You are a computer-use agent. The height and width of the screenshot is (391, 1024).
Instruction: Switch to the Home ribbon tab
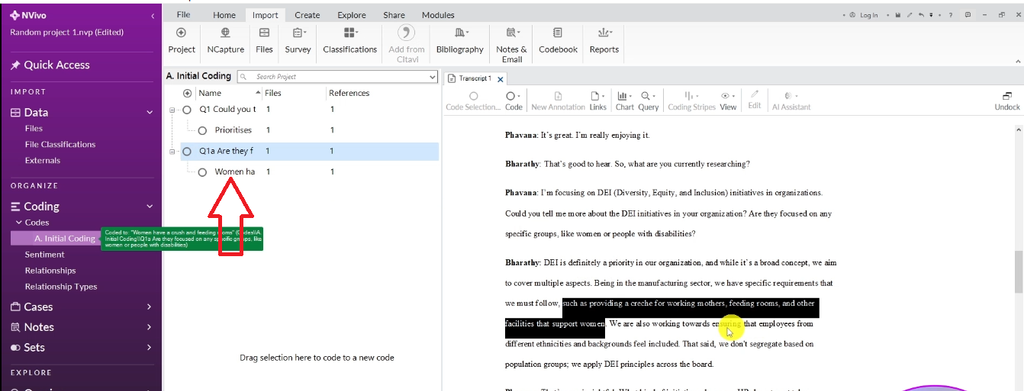click(224, 15)
